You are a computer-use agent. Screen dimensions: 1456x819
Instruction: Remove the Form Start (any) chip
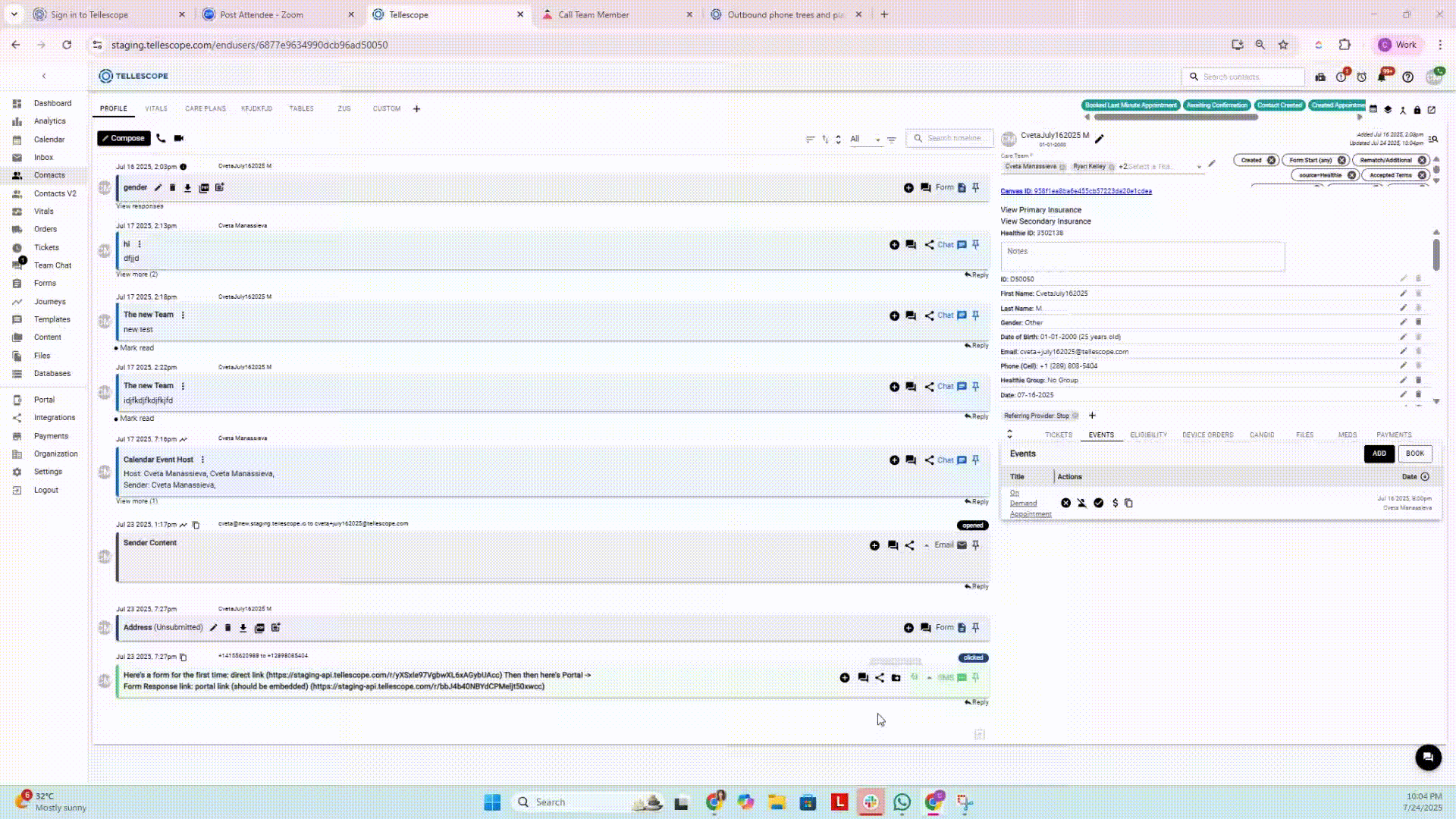tap(1342, 160)
